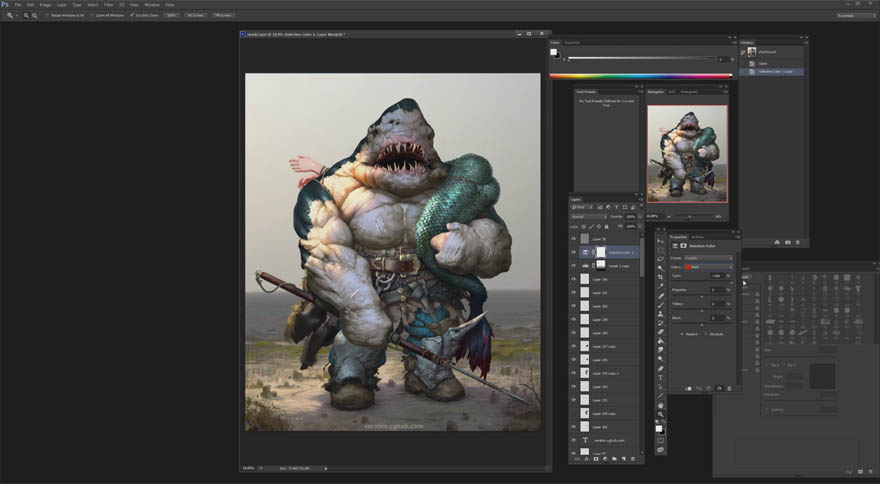Click the rainbow color spectrum ramp
Viewport: 880px width, 484px height.
[640, 76]
